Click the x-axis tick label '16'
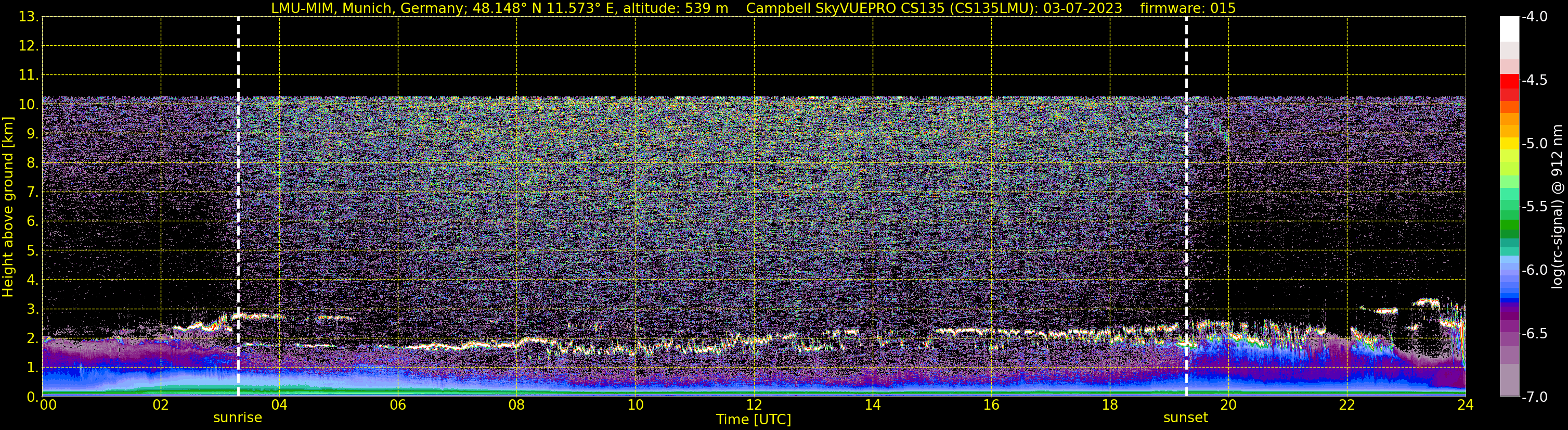 (992, 405)
